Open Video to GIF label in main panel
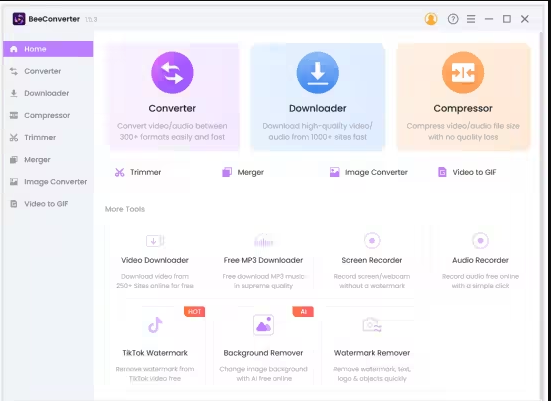Image resolution: width=551 pixels, height=401 pixels. click(474, 172)
